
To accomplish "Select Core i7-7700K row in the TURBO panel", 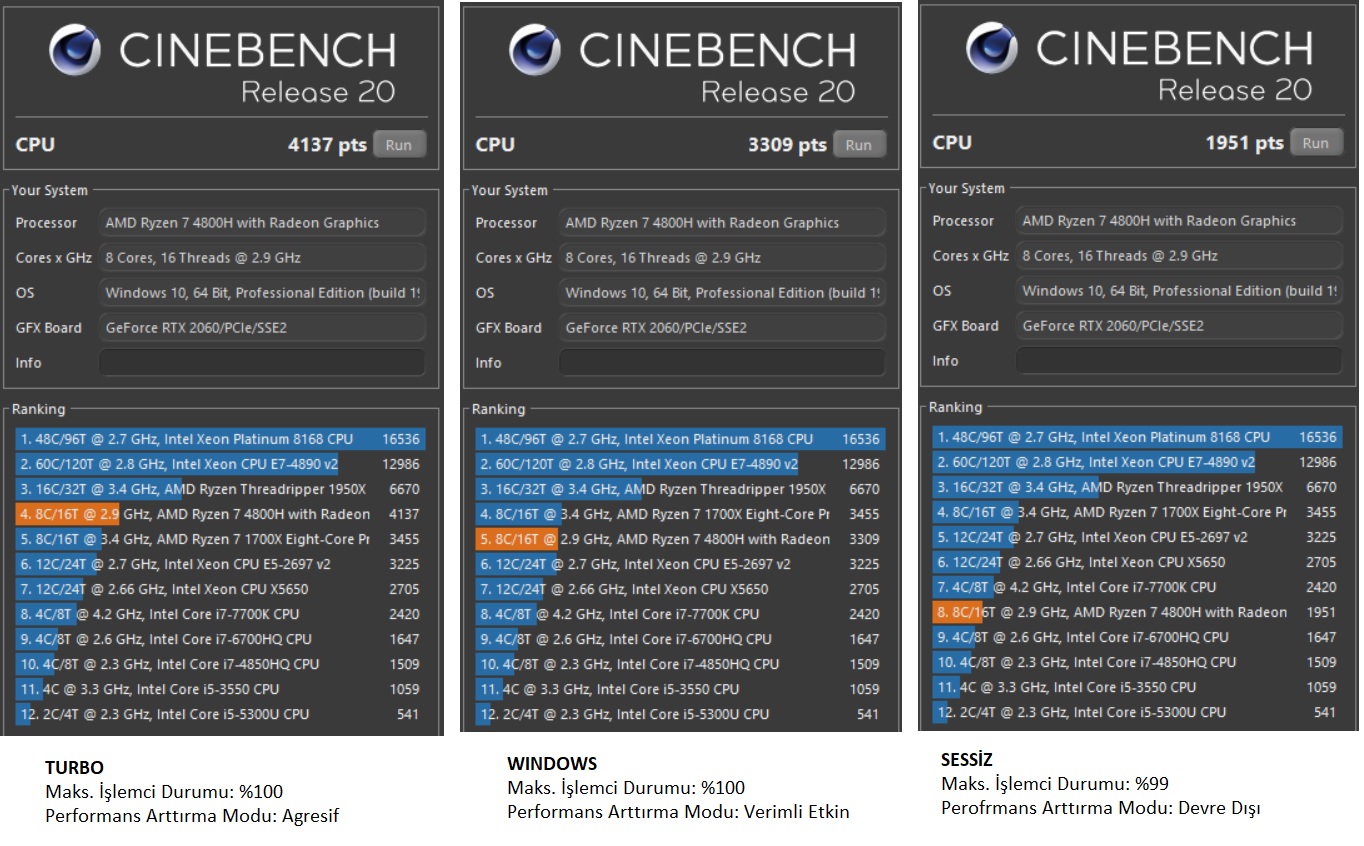I will click(220, 614).
